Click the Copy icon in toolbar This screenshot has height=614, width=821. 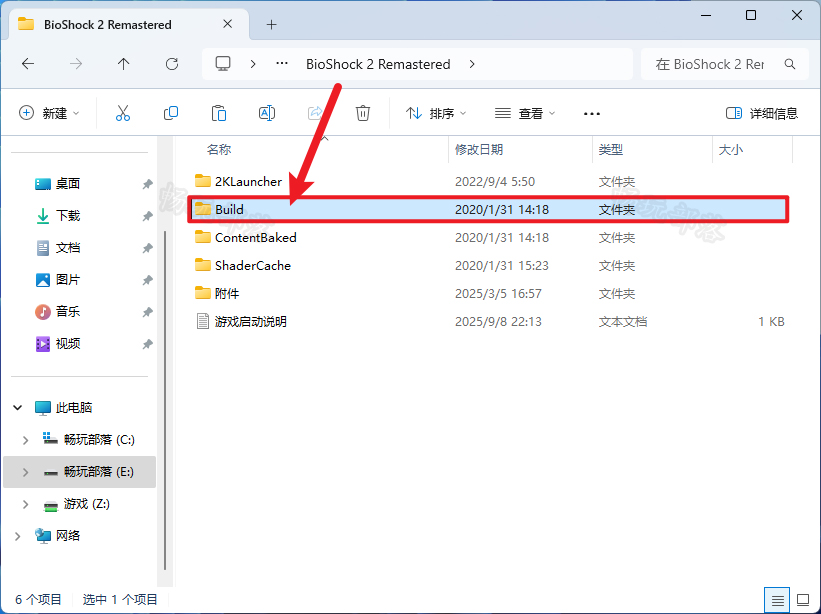171,113
